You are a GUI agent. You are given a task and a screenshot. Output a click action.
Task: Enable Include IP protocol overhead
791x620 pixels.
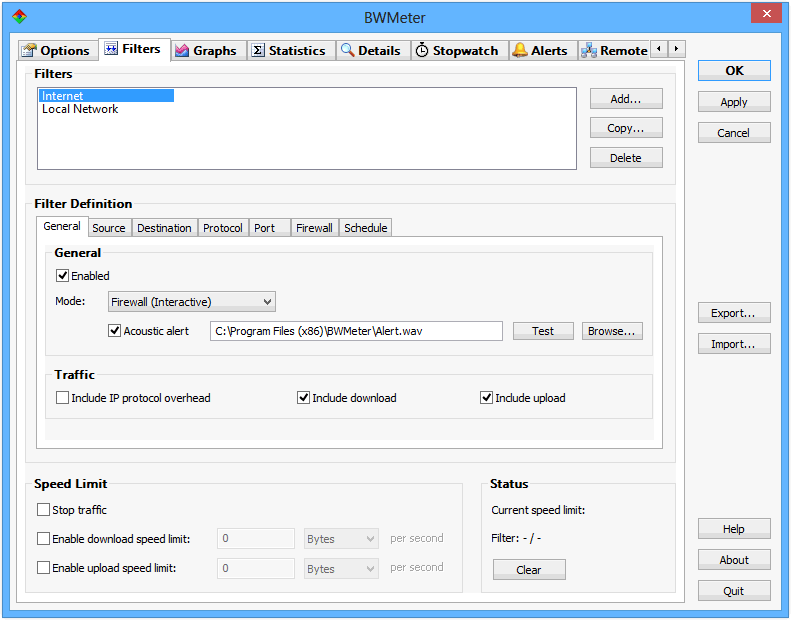click(62, 398)
